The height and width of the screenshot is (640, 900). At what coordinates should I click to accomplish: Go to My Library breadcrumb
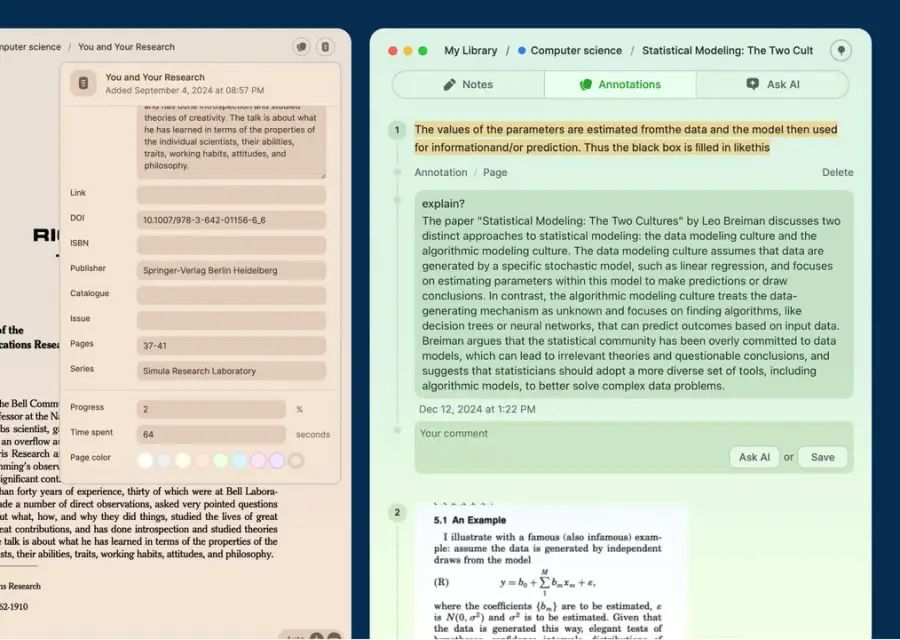coord(471,51)
